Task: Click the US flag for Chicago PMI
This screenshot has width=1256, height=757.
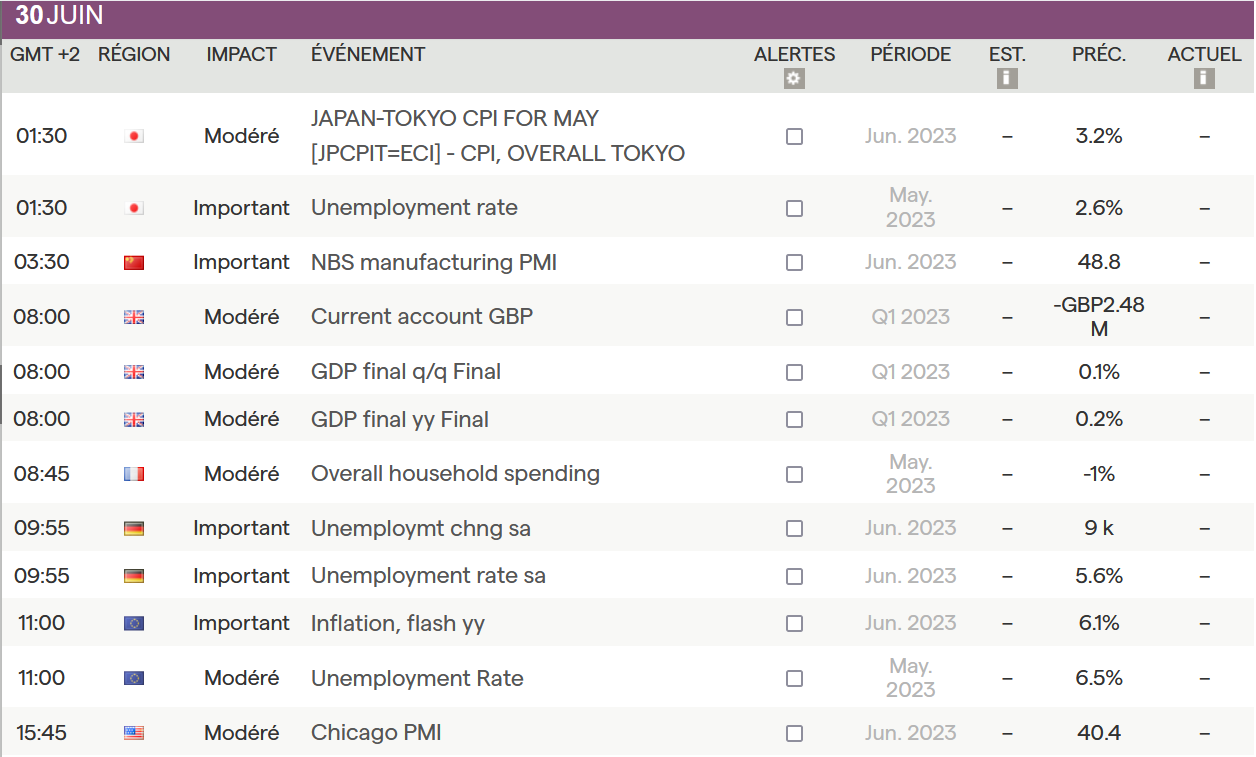Action: pos(134,733)
